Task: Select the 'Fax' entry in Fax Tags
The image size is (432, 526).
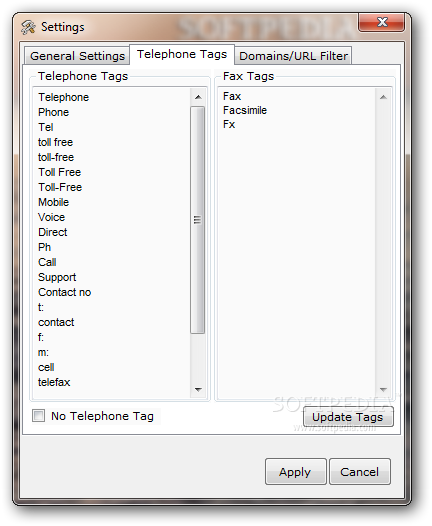Action: (232, 96)
